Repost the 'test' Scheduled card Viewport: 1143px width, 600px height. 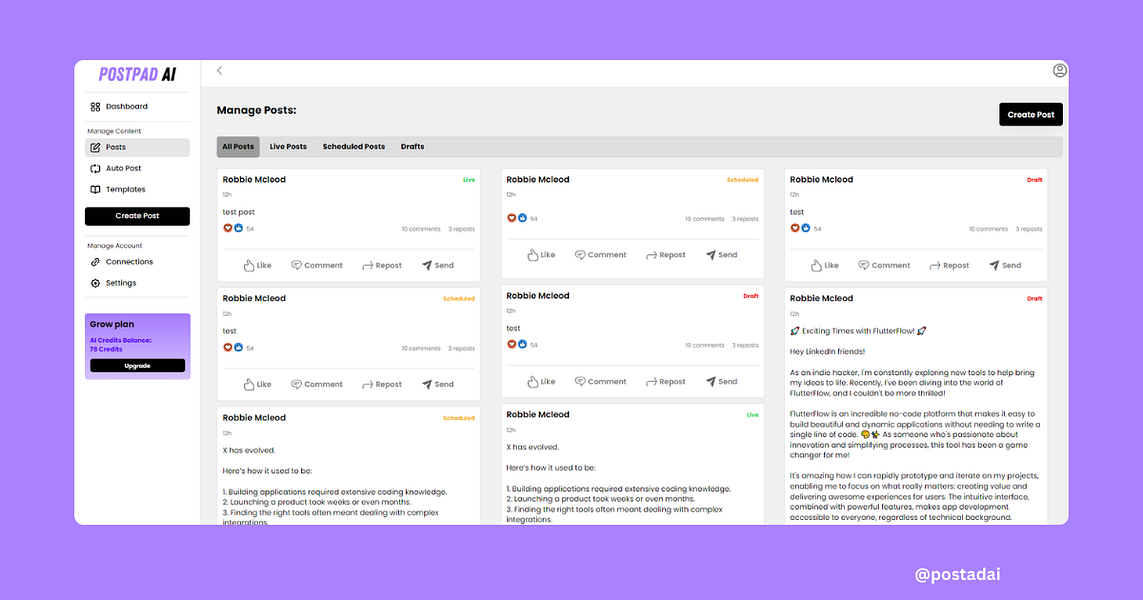[382, 384]
